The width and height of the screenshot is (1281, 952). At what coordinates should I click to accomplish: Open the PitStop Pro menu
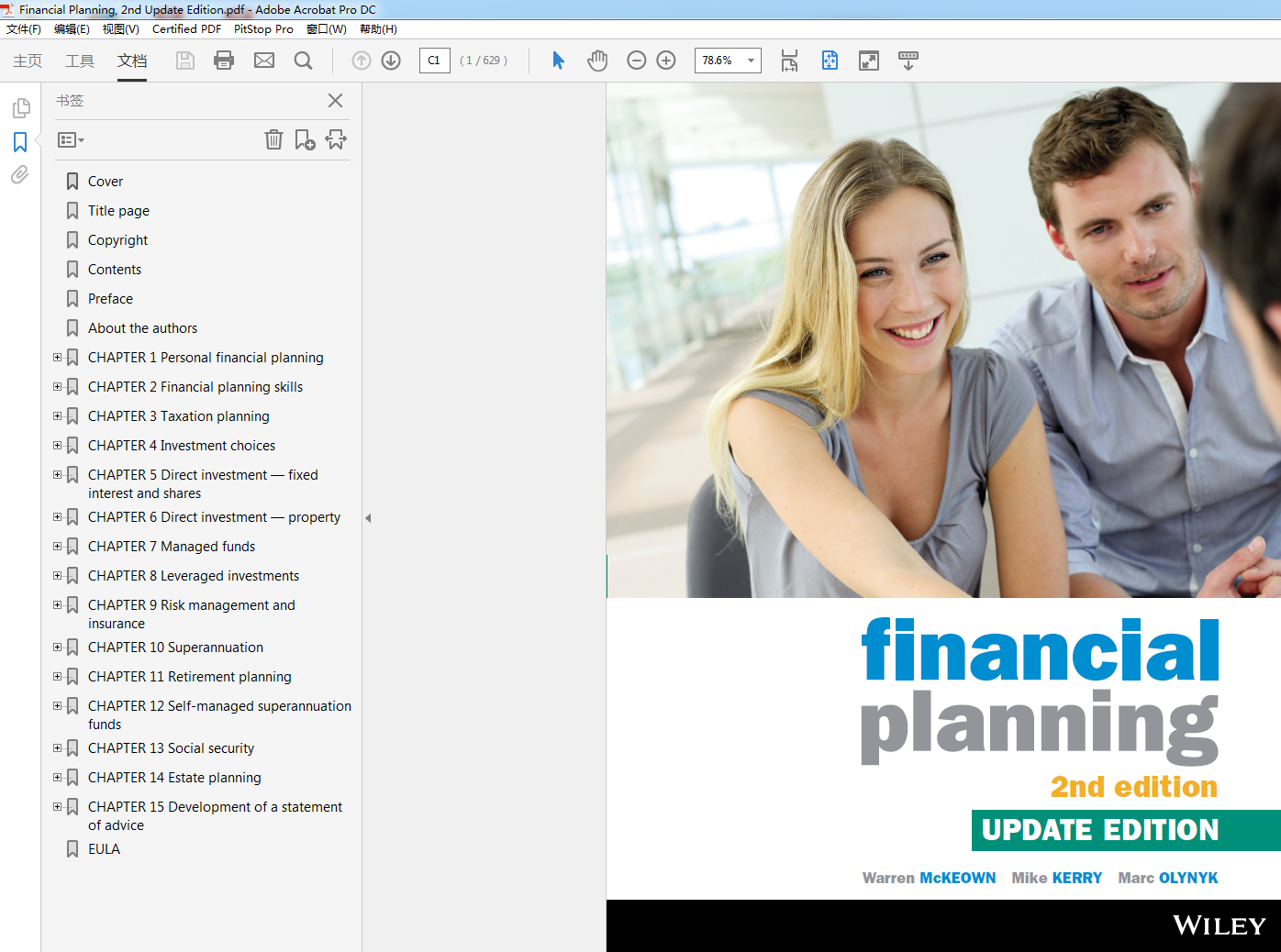(263, 29)
